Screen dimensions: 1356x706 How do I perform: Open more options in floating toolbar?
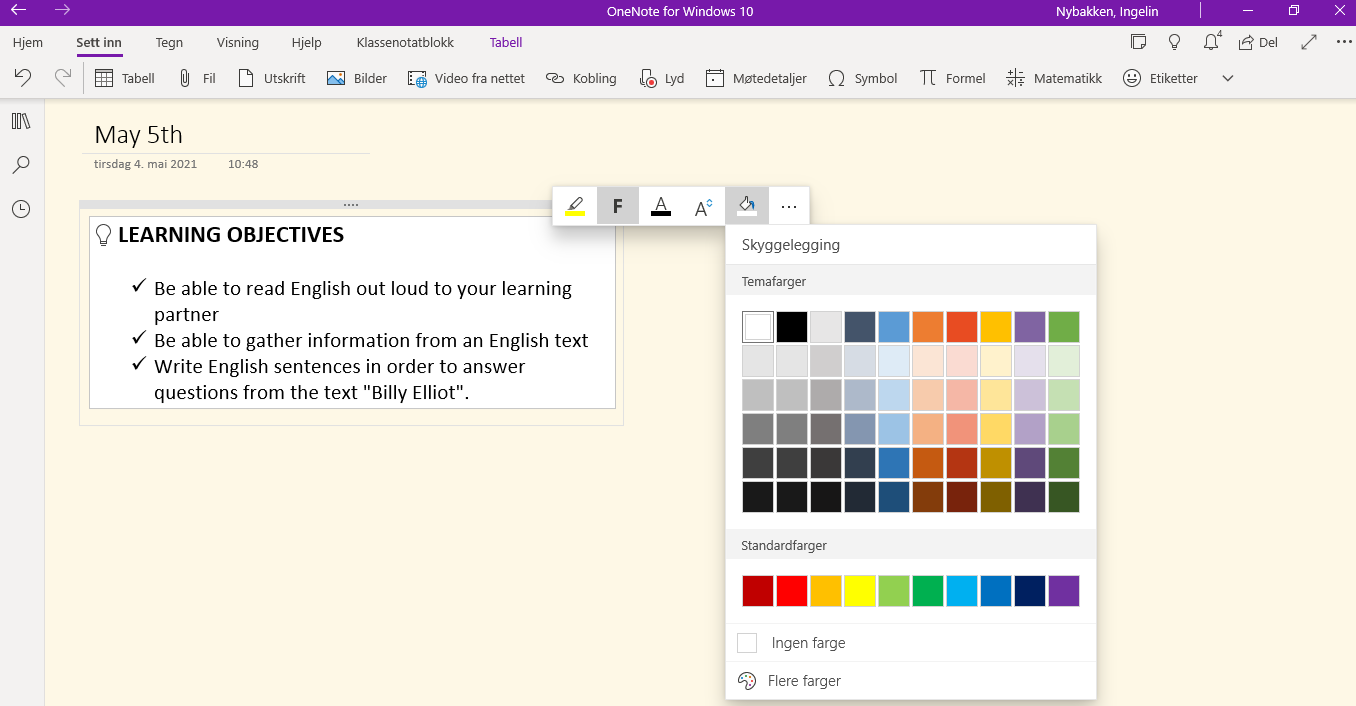(x=789, y=206)
